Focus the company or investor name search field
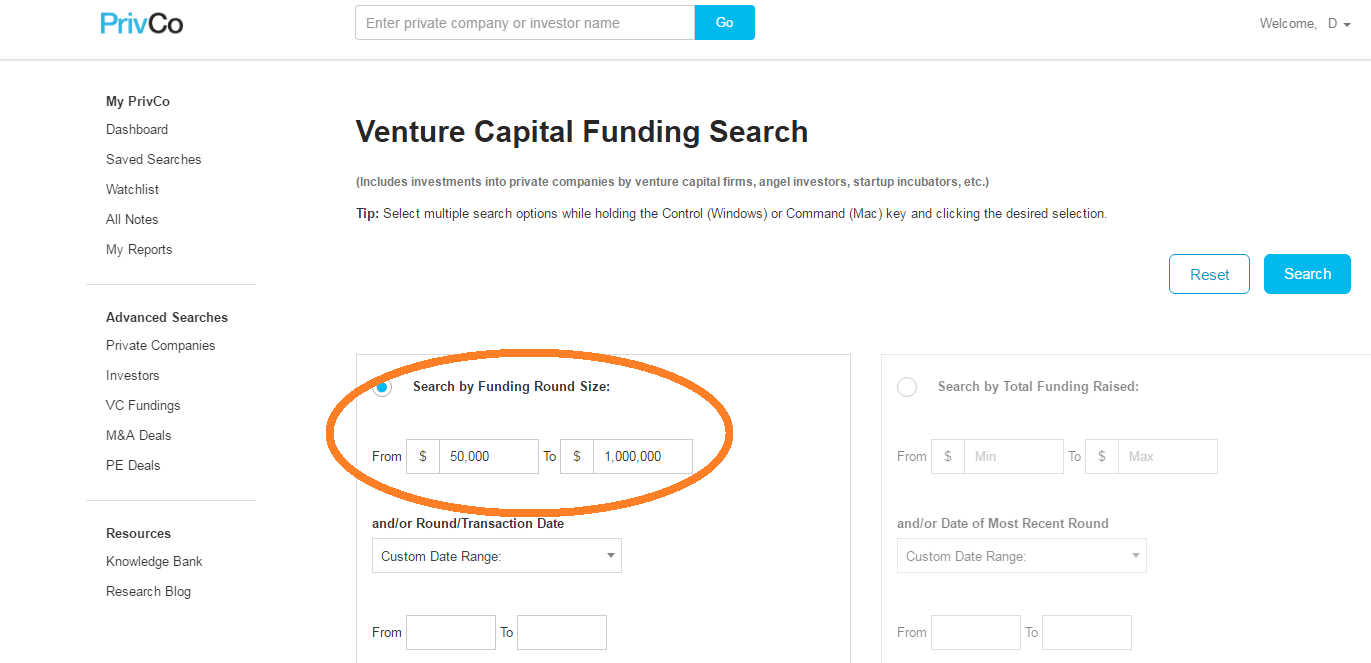The width and height of the screenshot is (1371, 663). pyautogui.click(x=525, y=22)
